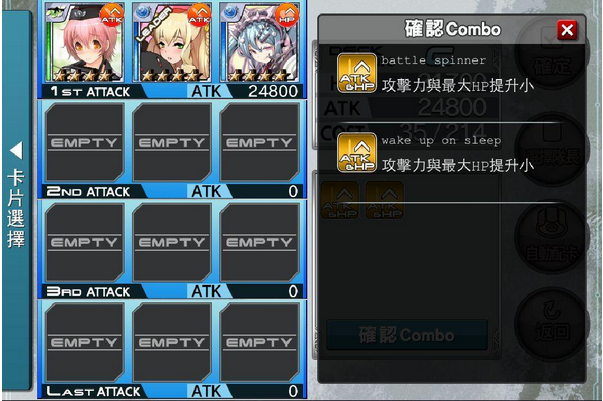Click the dimmed 確定 round button
Image resolution: width=603 pixels, height=401 pixels.
[x=552, y=54]
